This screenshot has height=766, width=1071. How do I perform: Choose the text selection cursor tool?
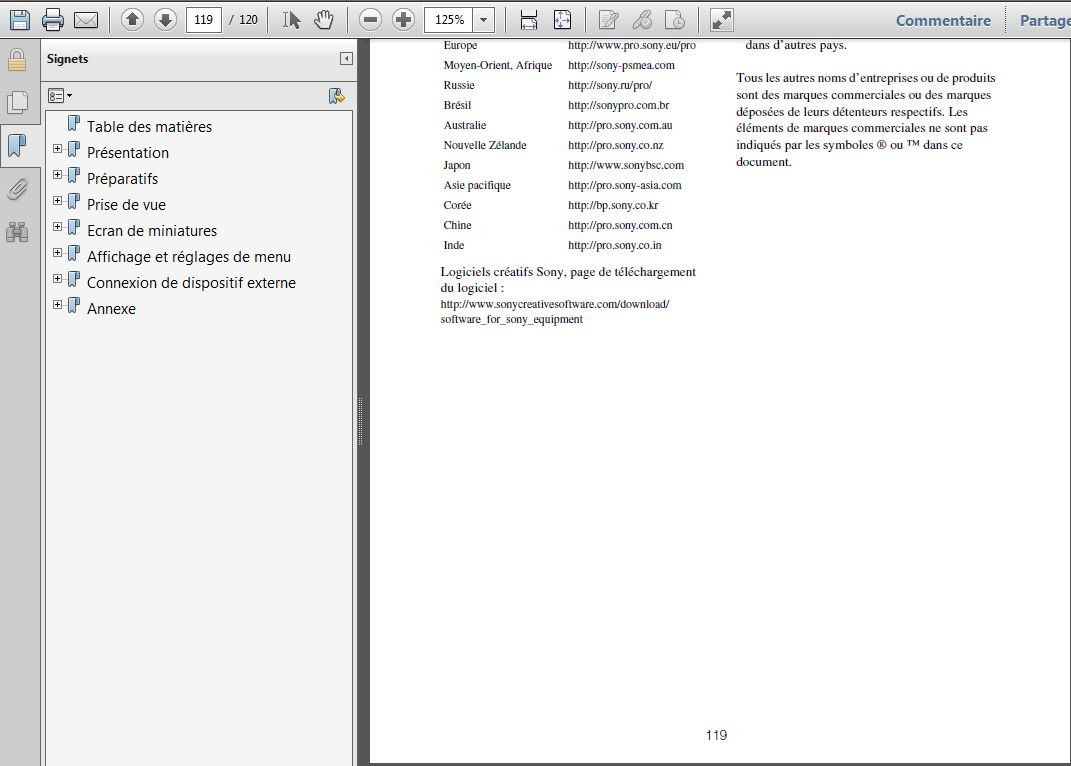pos(292,20)
